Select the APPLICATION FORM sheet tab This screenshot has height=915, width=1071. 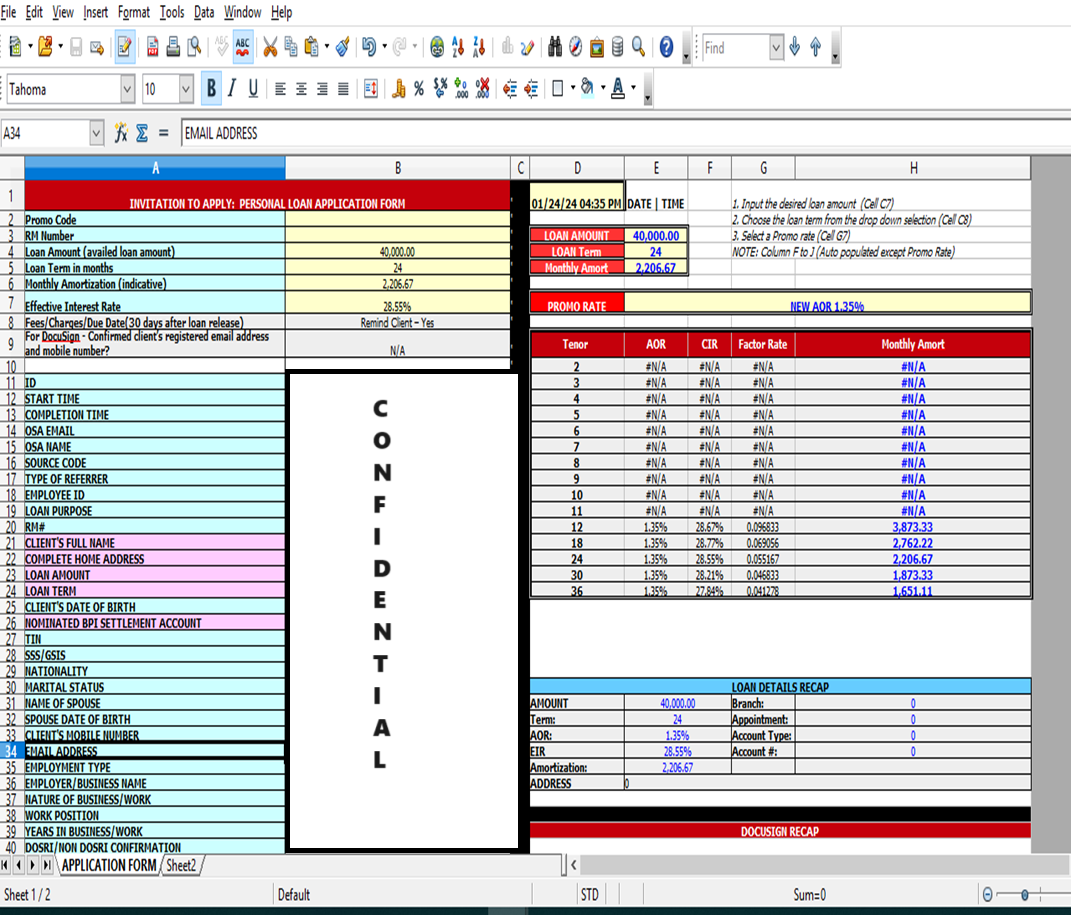coord(109,865)
